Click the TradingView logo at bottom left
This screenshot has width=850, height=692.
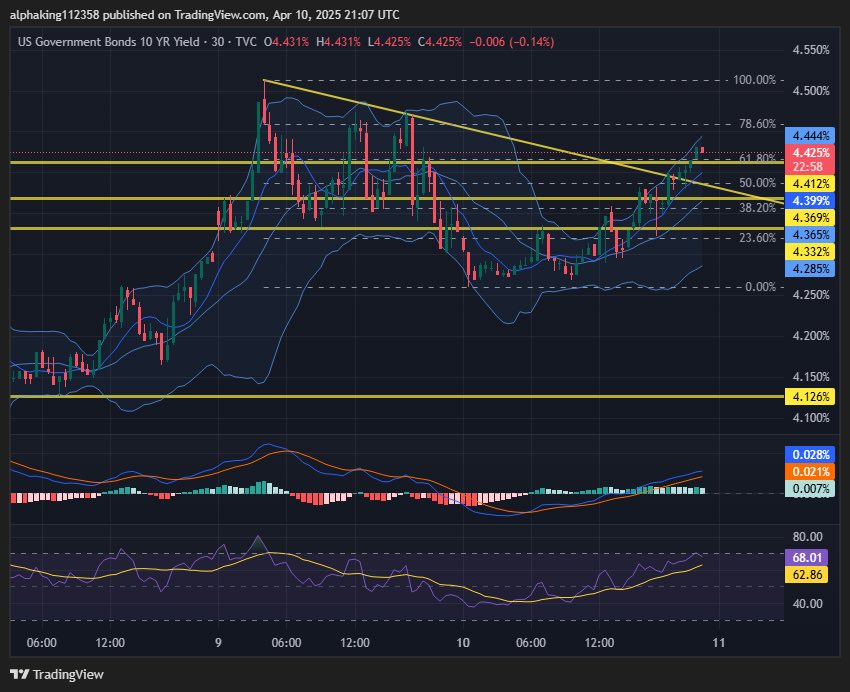(57, 674)
